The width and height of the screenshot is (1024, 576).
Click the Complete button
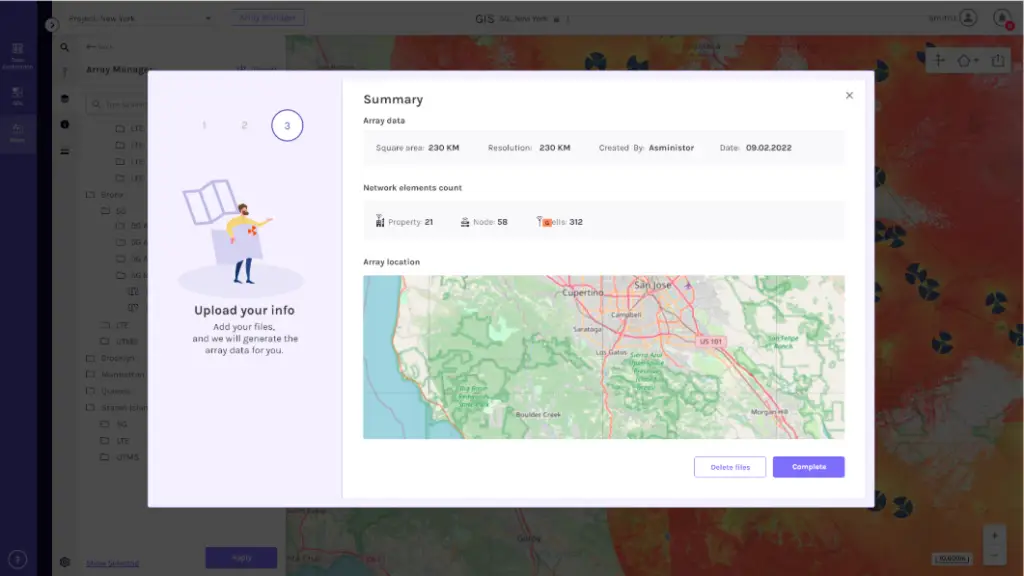pos(808,467)
